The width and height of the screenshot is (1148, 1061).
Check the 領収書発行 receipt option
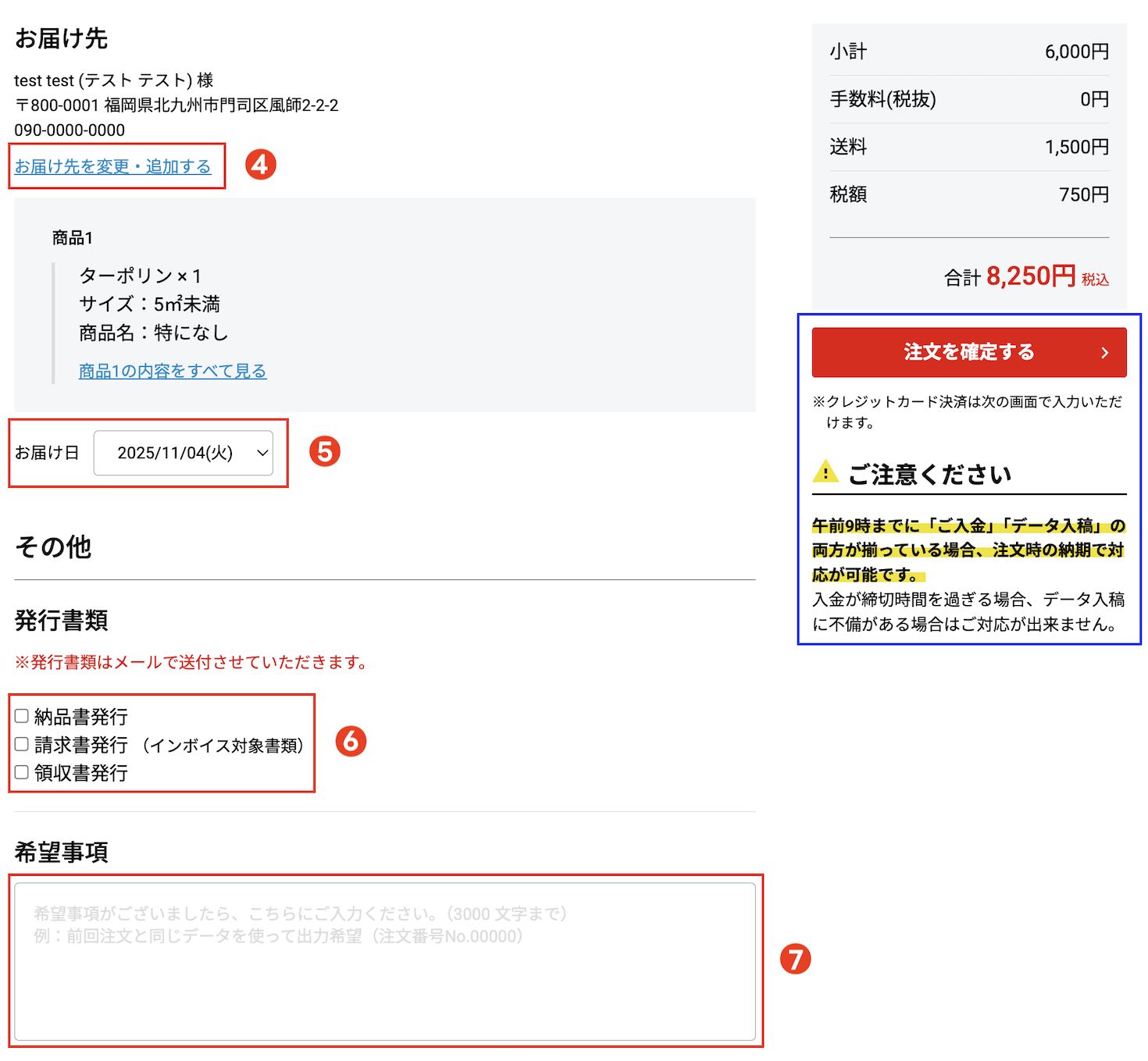[22, 772]
